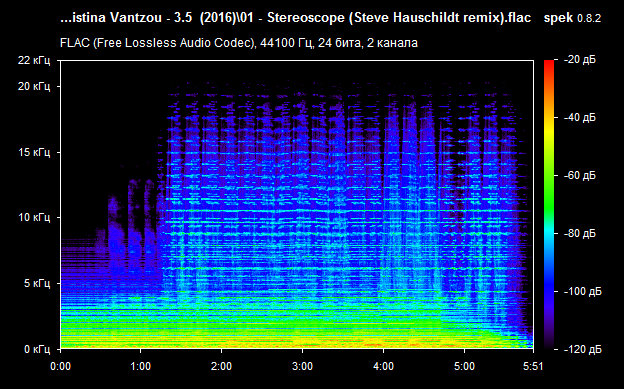Click the '10 кГц' frequency axis label
This screenshot has height=389, width=624.
[34, 218]
